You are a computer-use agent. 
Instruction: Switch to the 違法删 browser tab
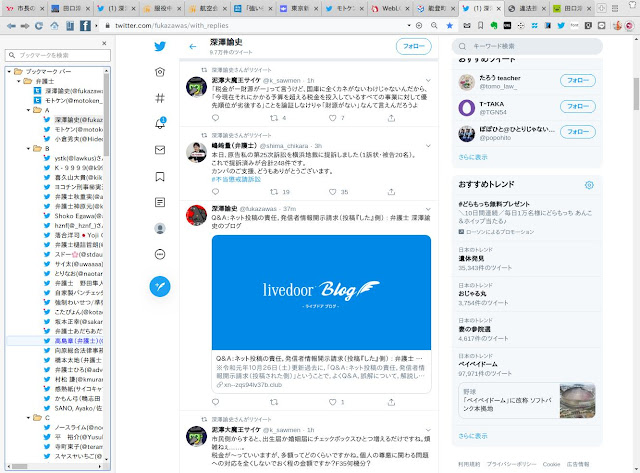pyautogui.click(x=527, y=8)
